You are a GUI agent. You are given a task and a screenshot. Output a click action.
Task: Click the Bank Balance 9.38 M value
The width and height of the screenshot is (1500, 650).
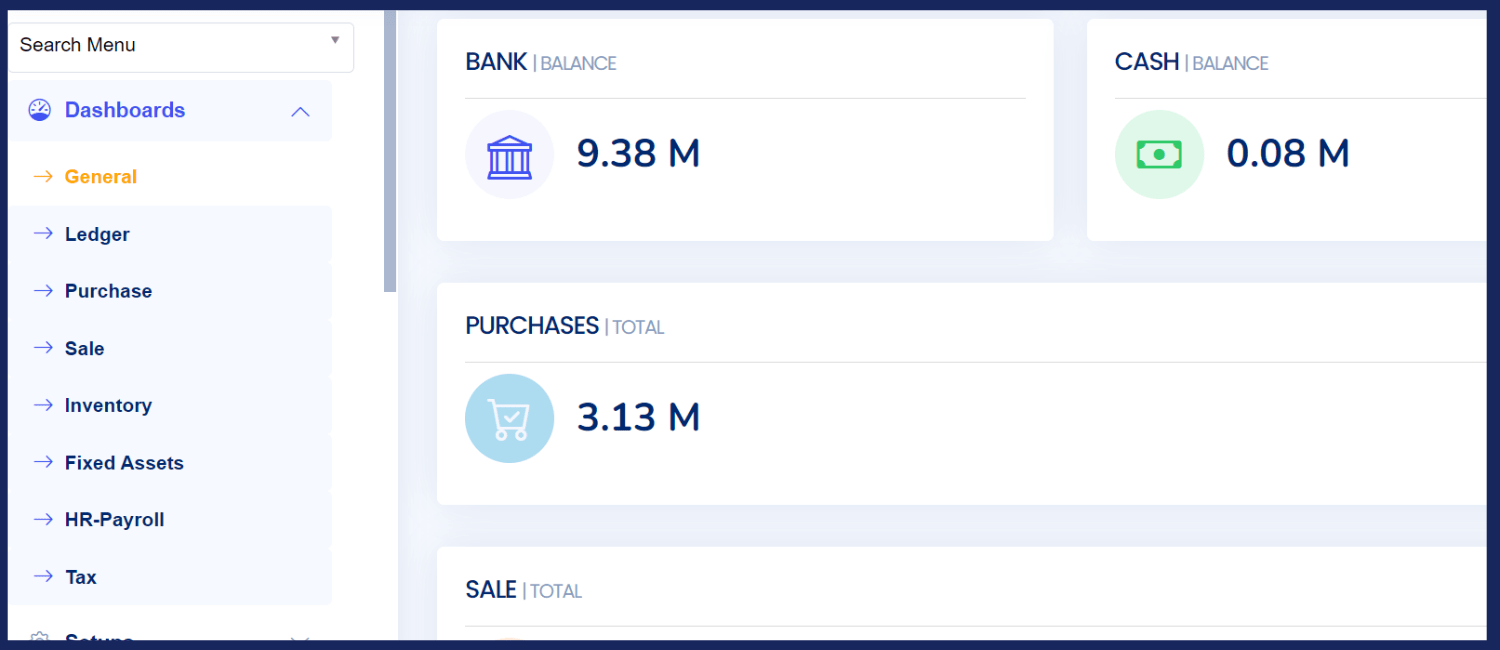[x=638, y=154]
